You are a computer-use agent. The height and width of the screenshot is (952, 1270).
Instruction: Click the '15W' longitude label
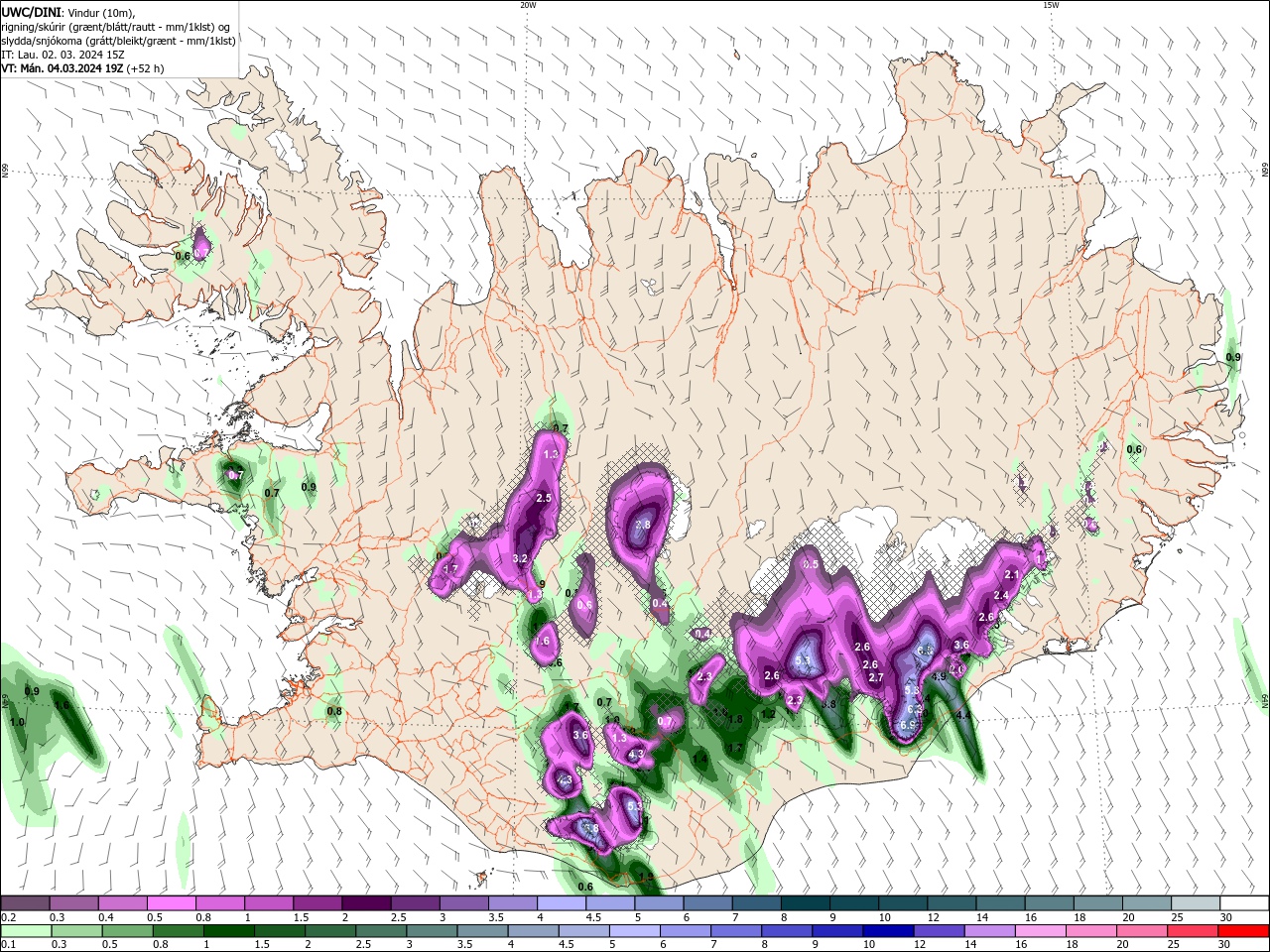click(1051, 5)
